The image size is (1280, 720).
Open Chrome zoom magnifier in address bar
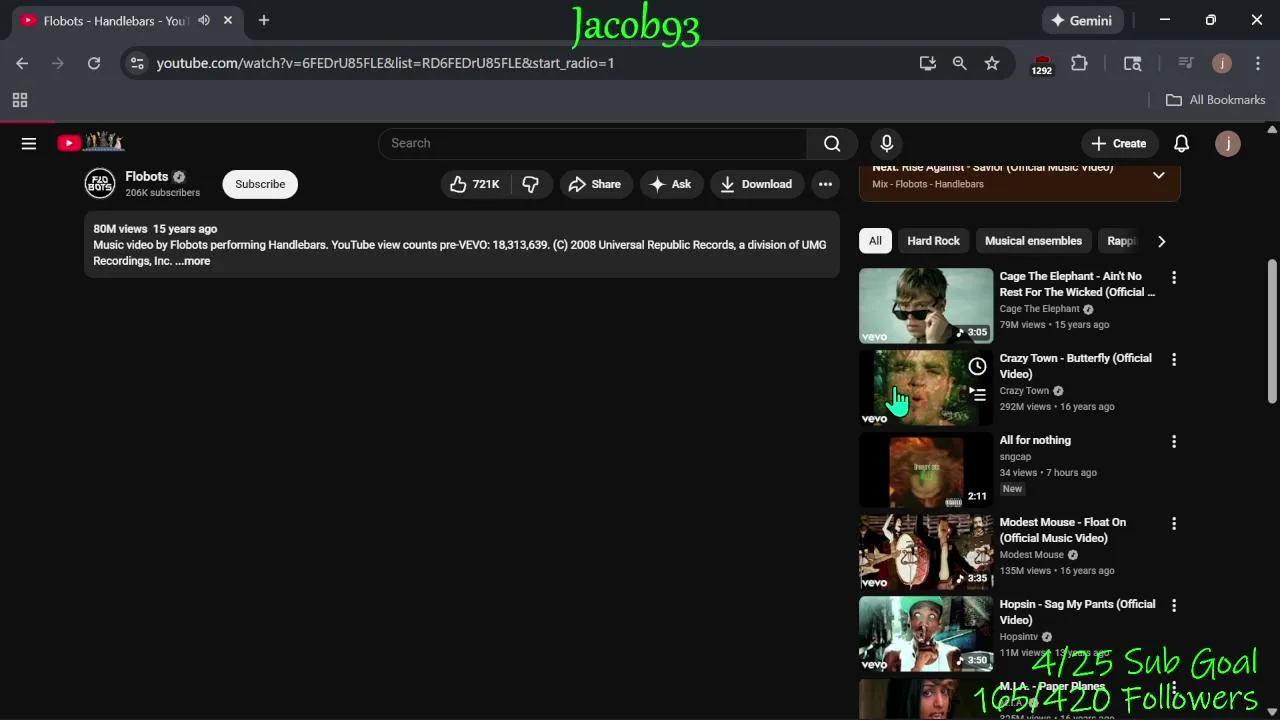click(x=960, y=63)
